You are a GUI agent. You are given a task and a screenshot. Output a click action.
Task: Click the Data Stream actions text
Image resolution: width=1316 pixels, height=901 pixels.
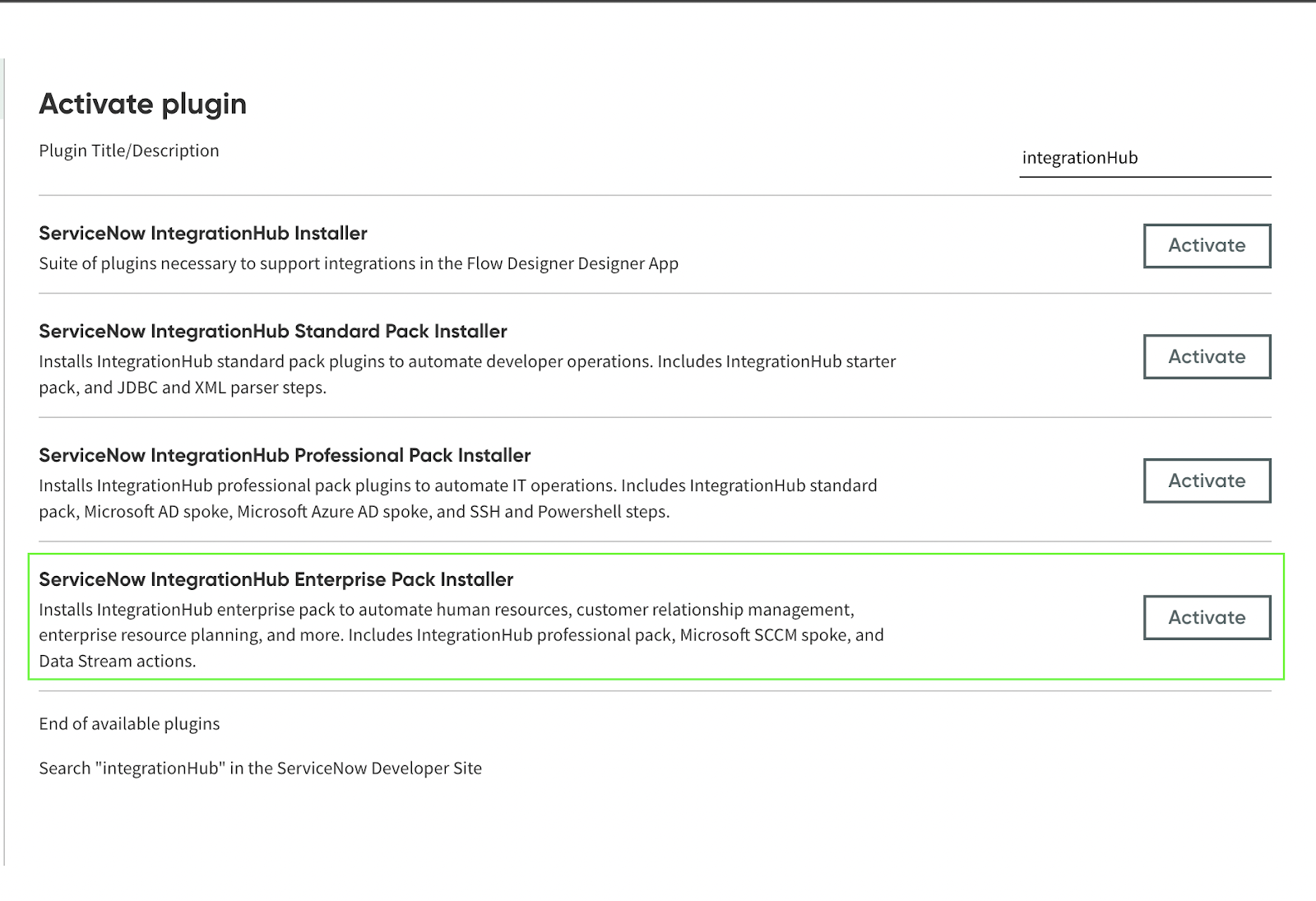pos(118,661)
